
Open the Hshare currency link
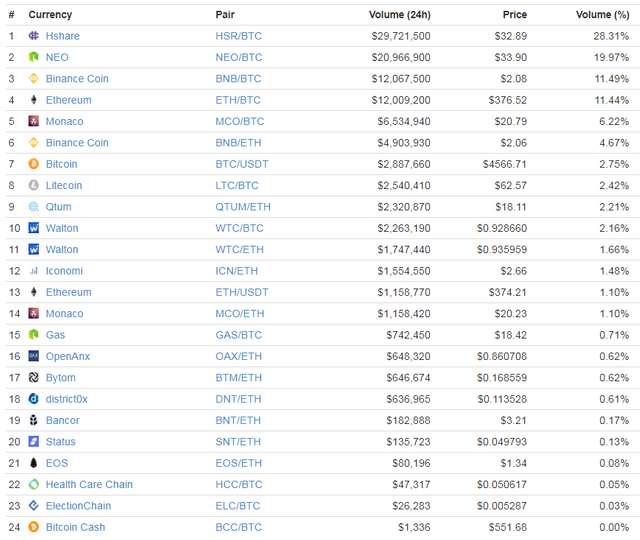(x=62, y=36)
